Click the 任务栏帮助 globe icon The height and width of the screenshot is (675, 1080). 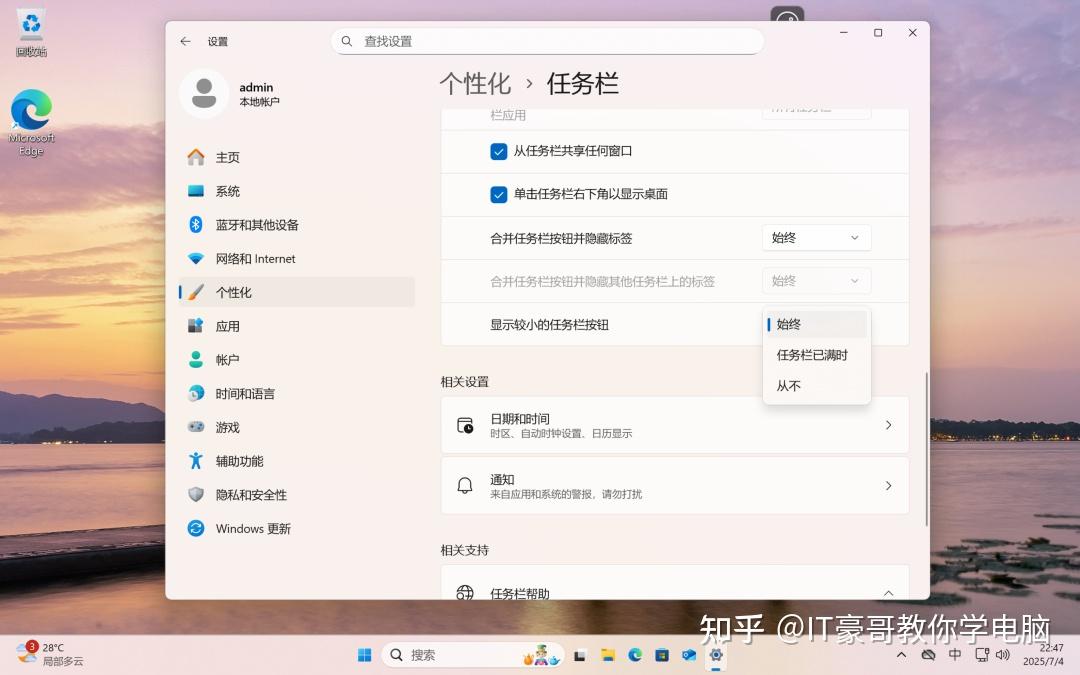(x=465, y=592)
